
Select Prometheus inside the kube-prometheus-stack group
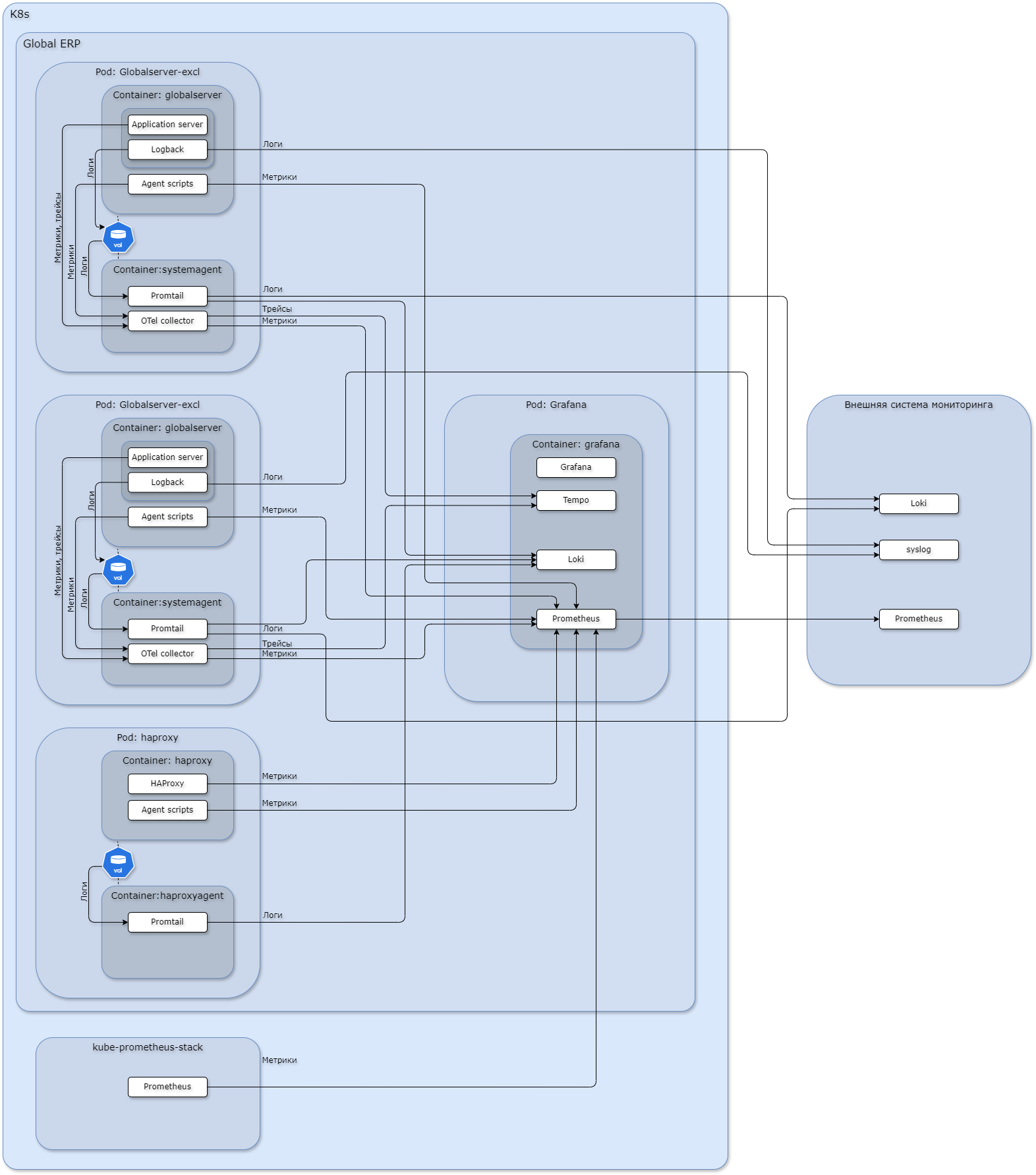coord(167,1087)
